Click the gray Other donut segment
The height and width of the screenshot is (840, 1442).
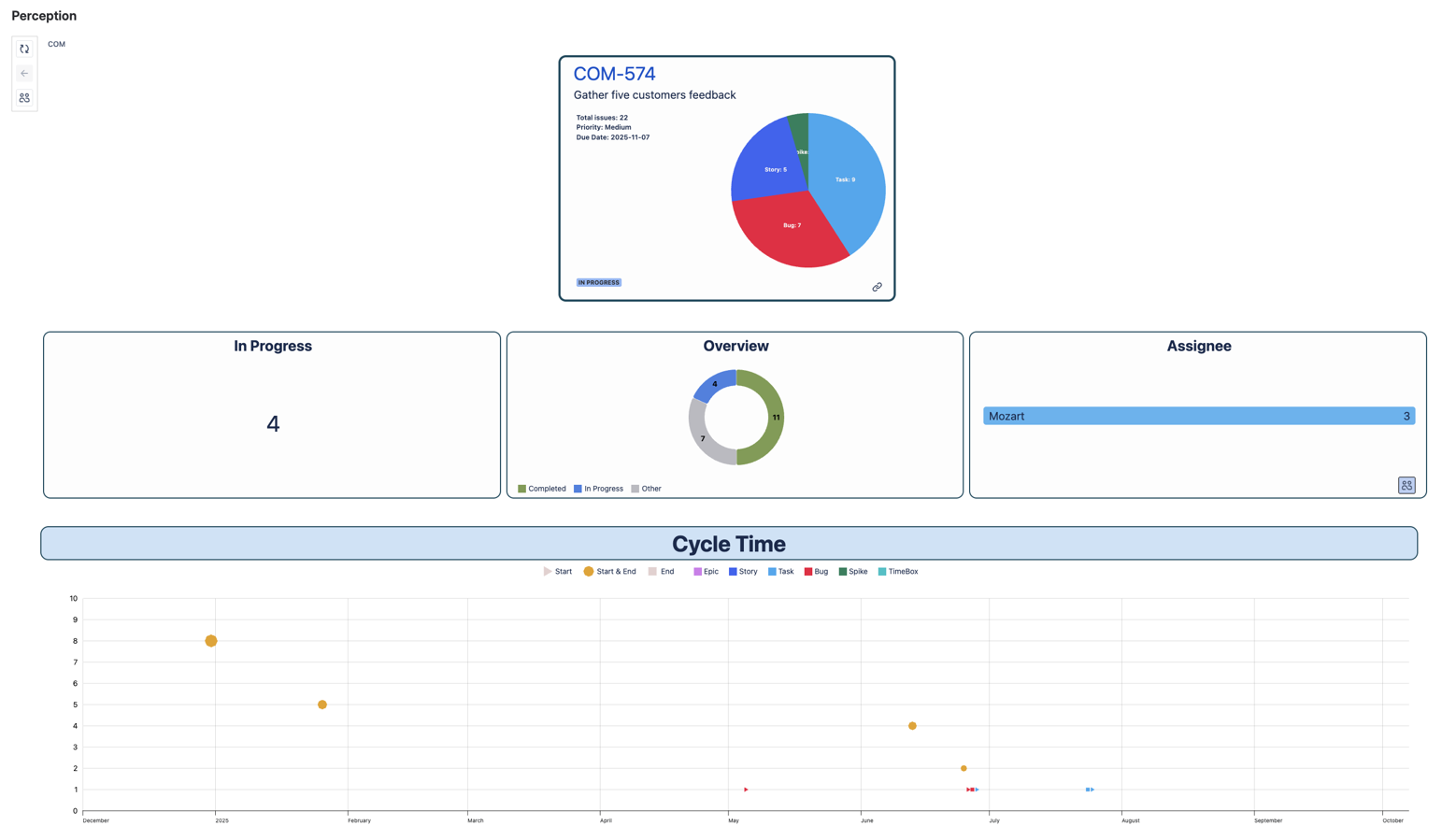coord(703,437)
